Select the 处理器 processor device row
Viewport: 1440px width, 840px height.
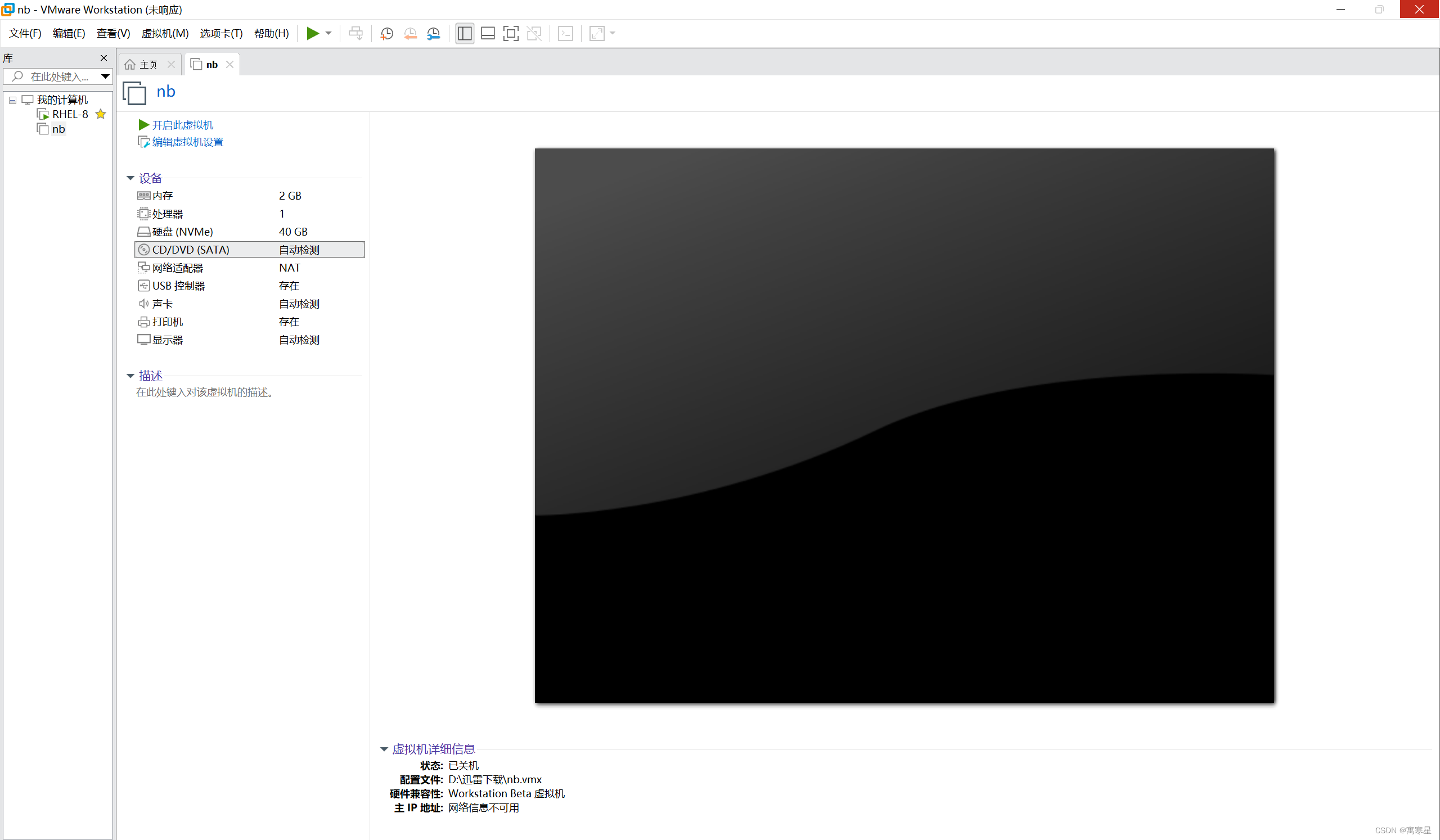point(249,214)
